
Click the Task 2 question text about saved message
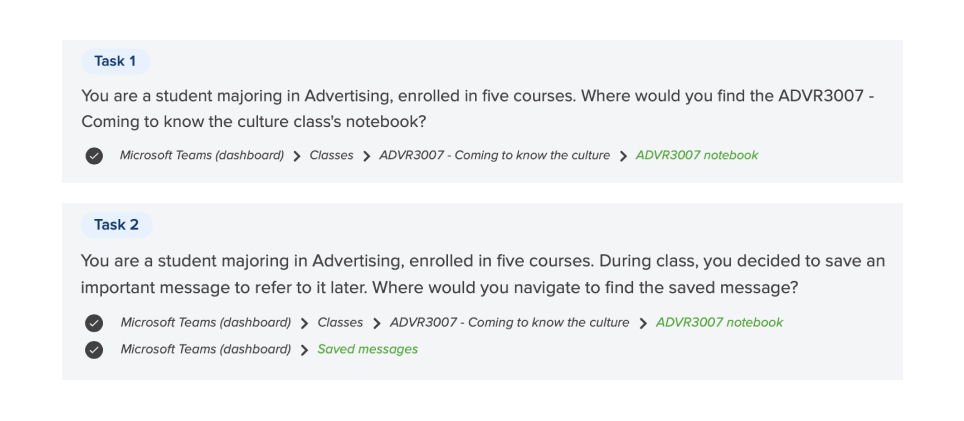[x=483, y=274]
